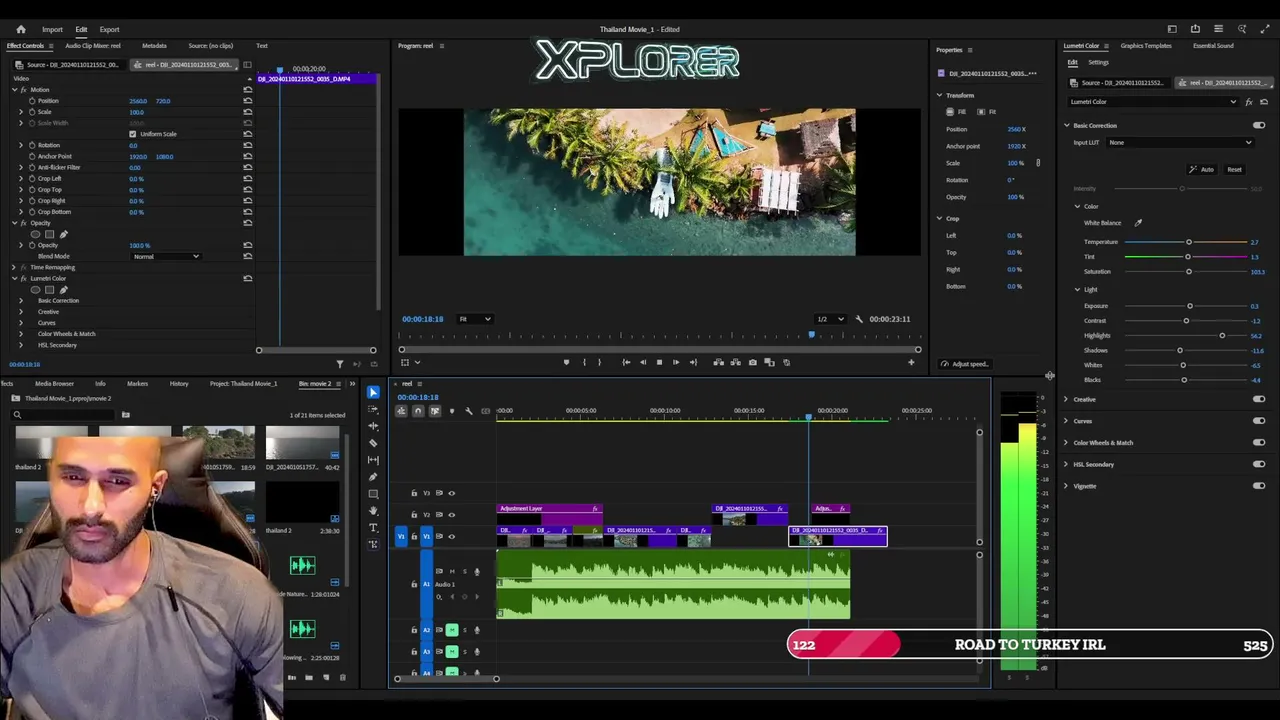The width and height of the screenshot is (1280, 720).
Task: Stop playback in the Program monitor
Action: [659, 362]
